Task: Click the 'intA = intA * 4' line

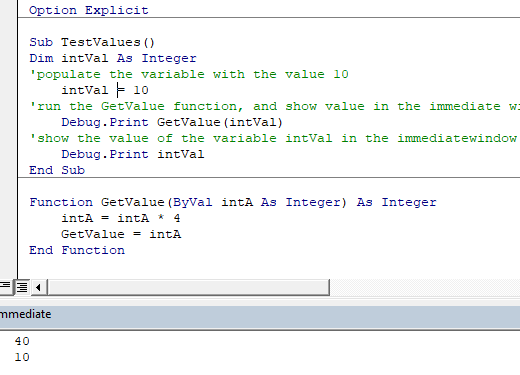Action: tap(121, 218)
